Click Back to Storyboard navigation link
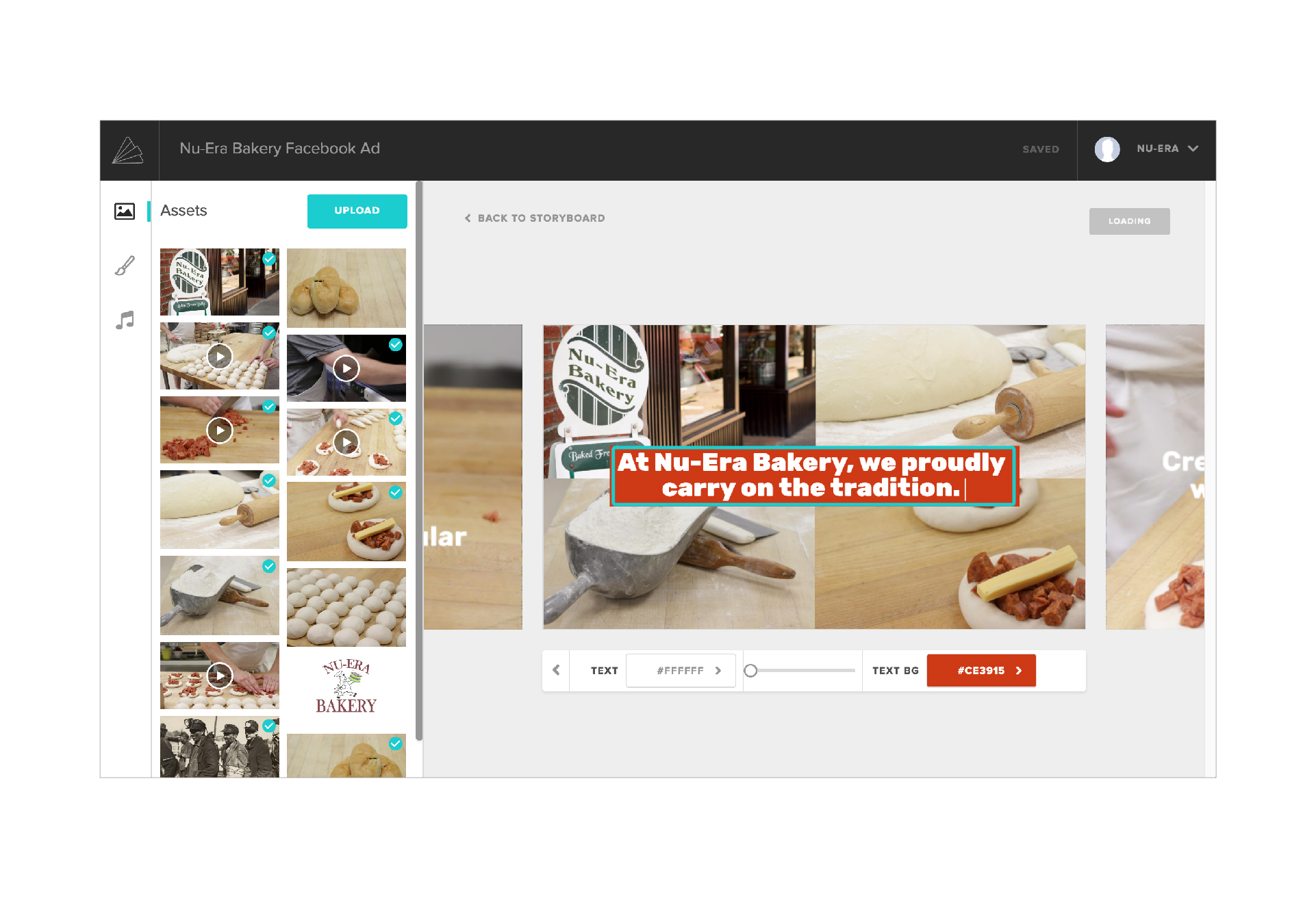1316x898 pixels. pos(535,219)
